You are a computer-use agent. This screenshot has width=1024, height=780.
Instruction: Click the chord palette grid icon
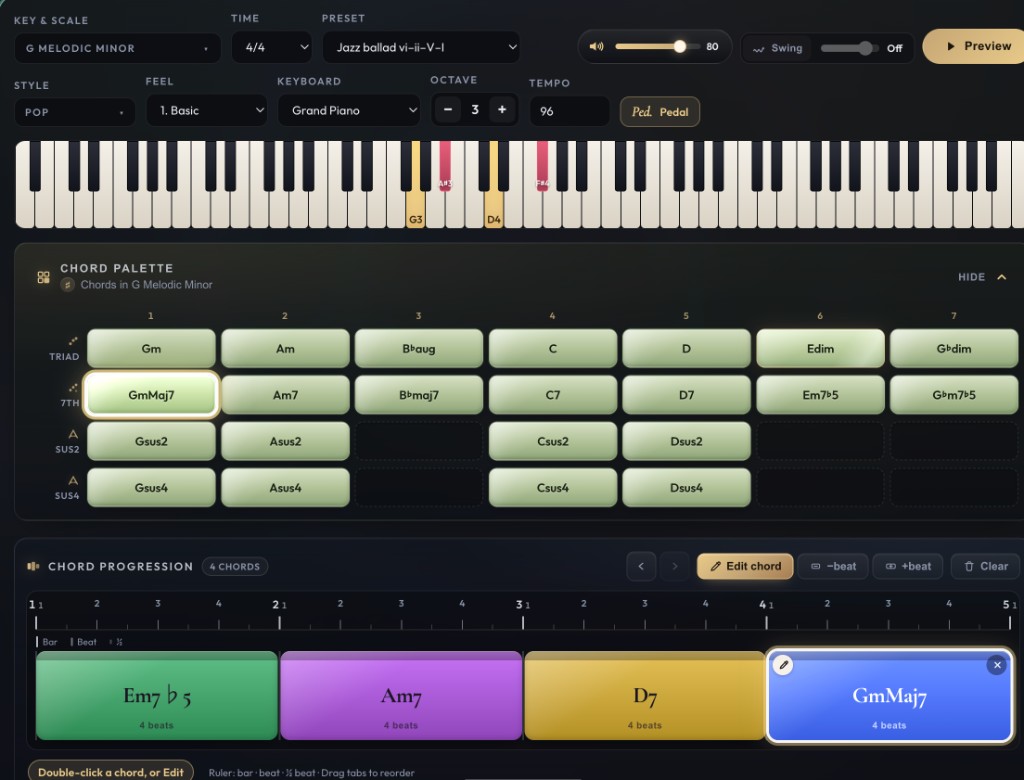pyautogui.click(x=43, y=277)
